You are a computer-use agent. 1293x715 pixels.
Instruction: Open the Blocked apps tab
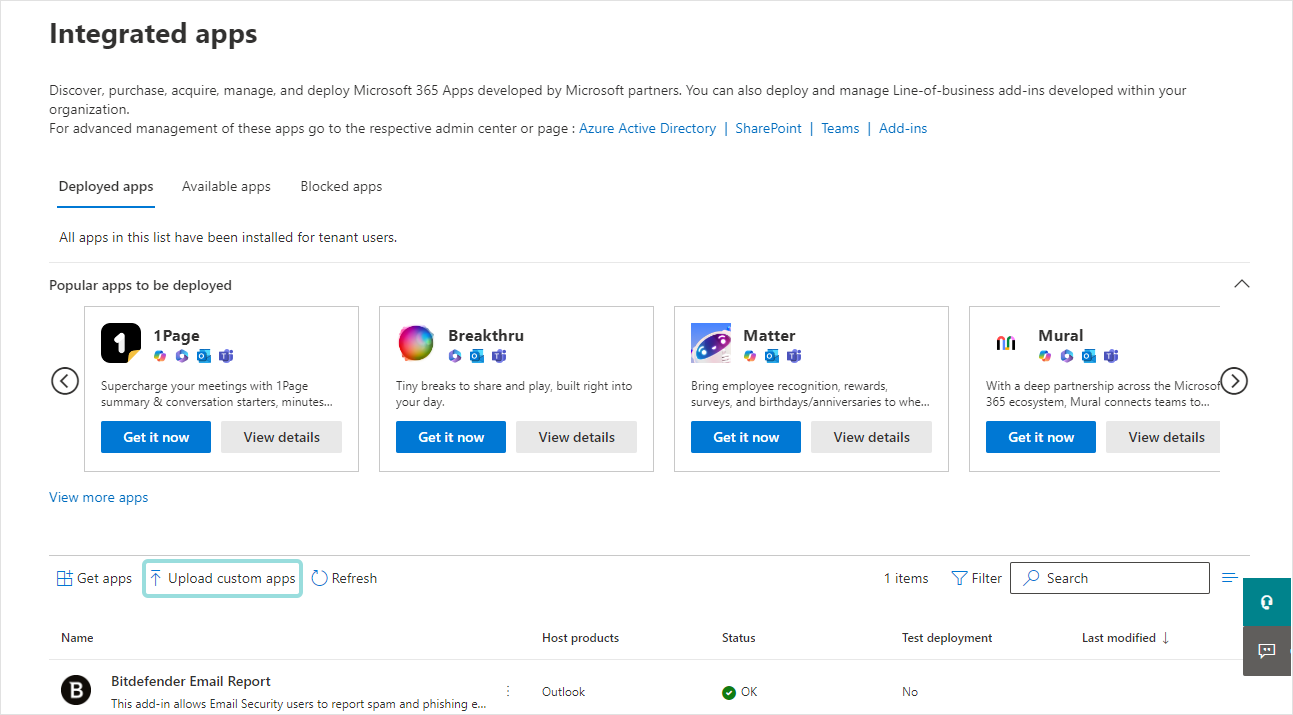[341, 186]
